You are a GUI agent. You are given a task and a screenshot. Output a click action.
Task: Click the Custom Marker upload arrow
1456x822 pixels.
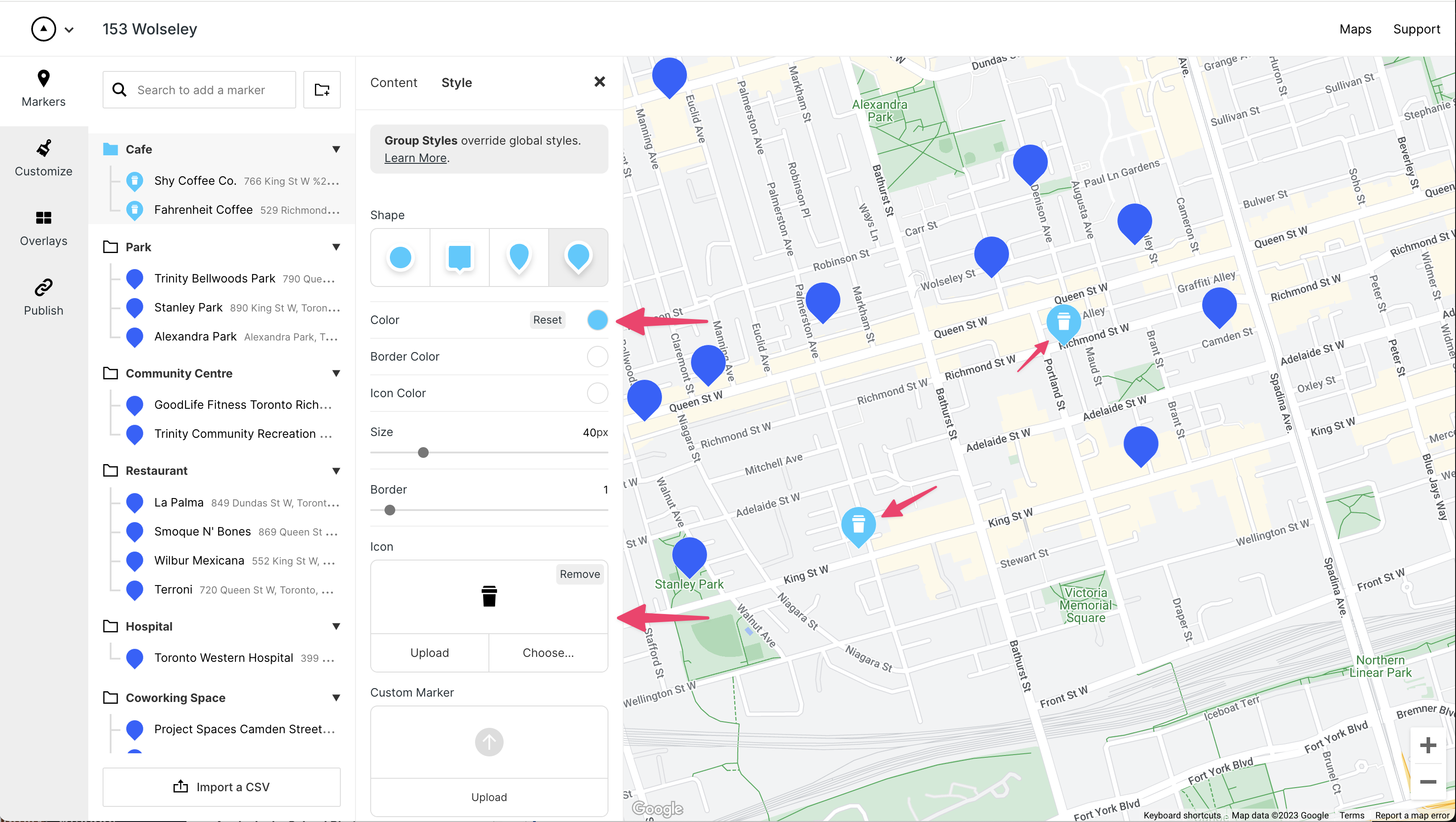(489, 742)
